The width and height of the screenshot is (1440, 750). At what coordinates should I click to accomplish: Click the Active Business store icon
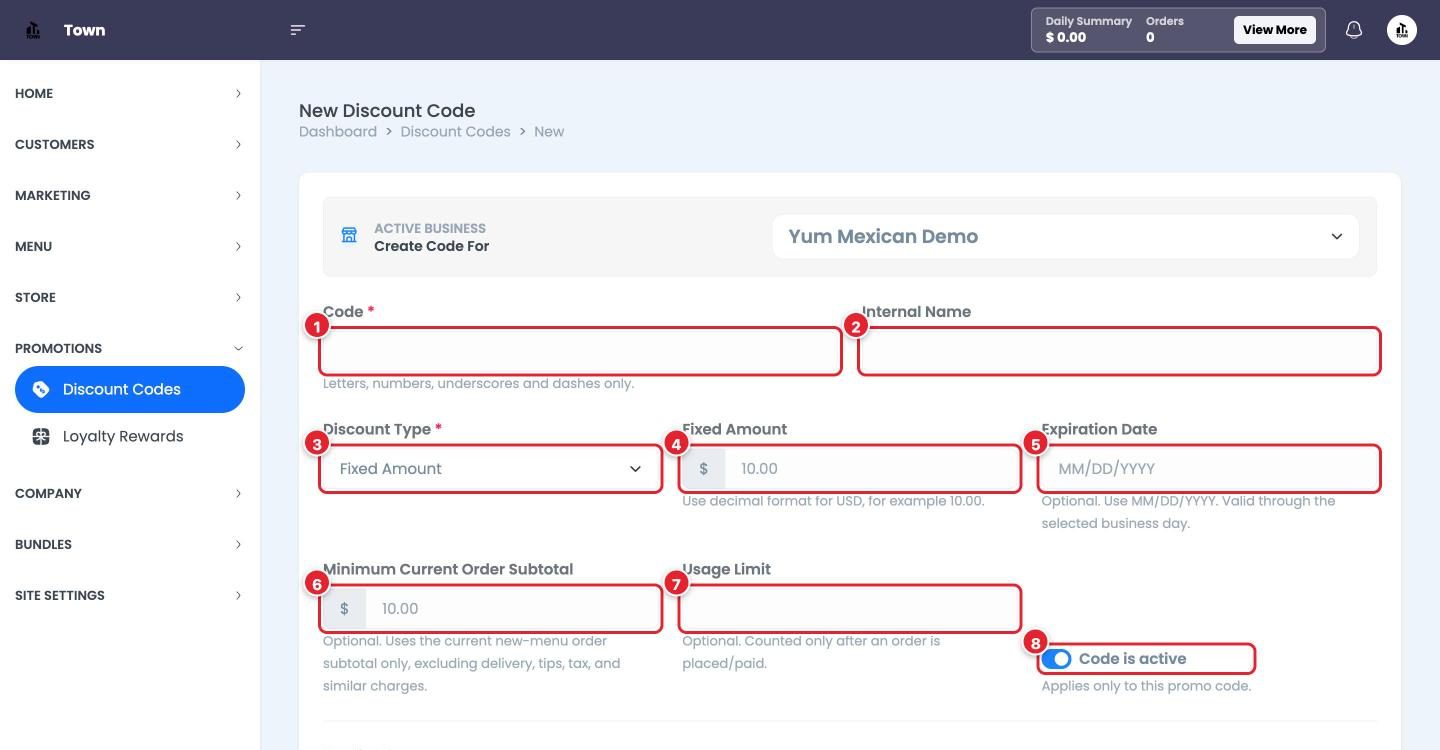point(349,236)
